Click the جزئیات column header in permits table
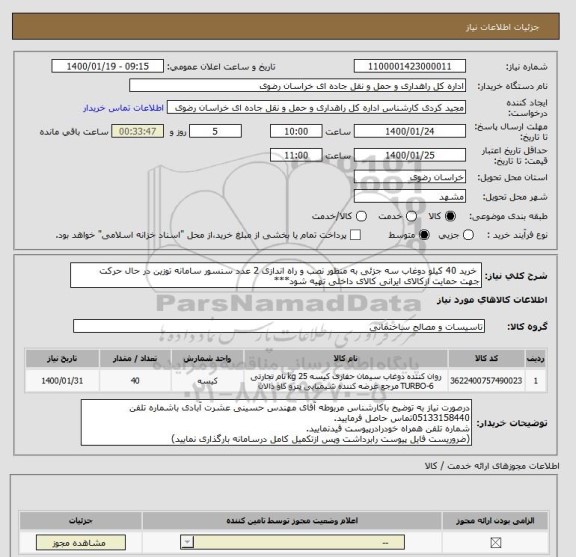 tap(80, 521)
